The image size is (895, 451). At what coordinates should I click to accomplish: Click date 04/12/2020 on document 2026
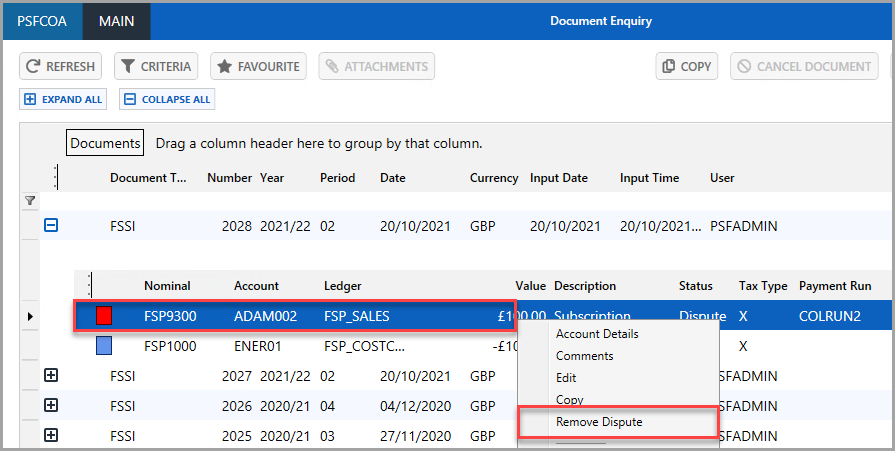point(416,406)
